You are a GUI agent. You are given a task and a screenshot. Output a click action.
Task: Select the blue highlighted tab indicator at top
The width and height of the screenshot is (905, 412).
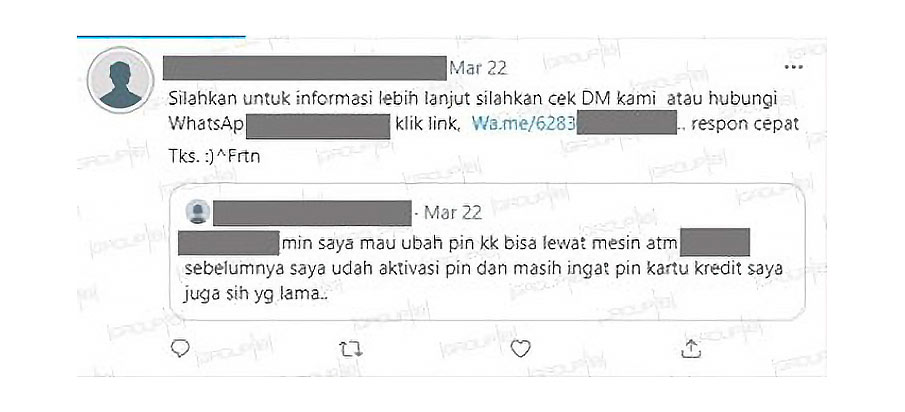pos(161,37)
